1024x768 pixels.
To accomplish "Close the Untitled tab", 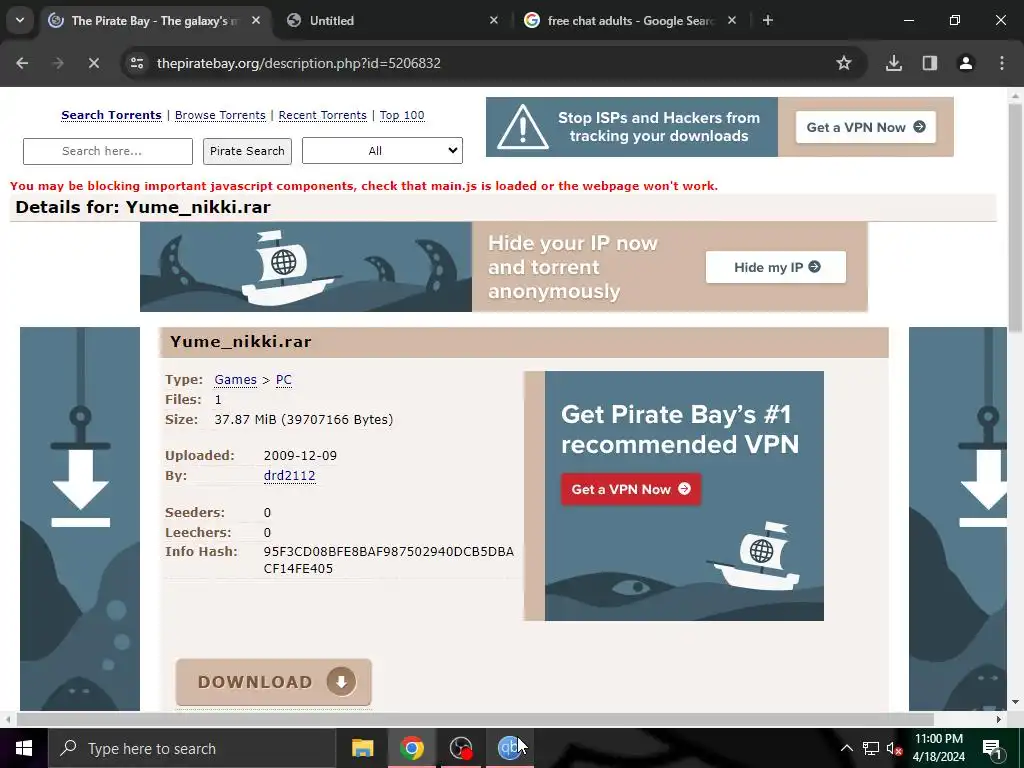I will 494,20.
